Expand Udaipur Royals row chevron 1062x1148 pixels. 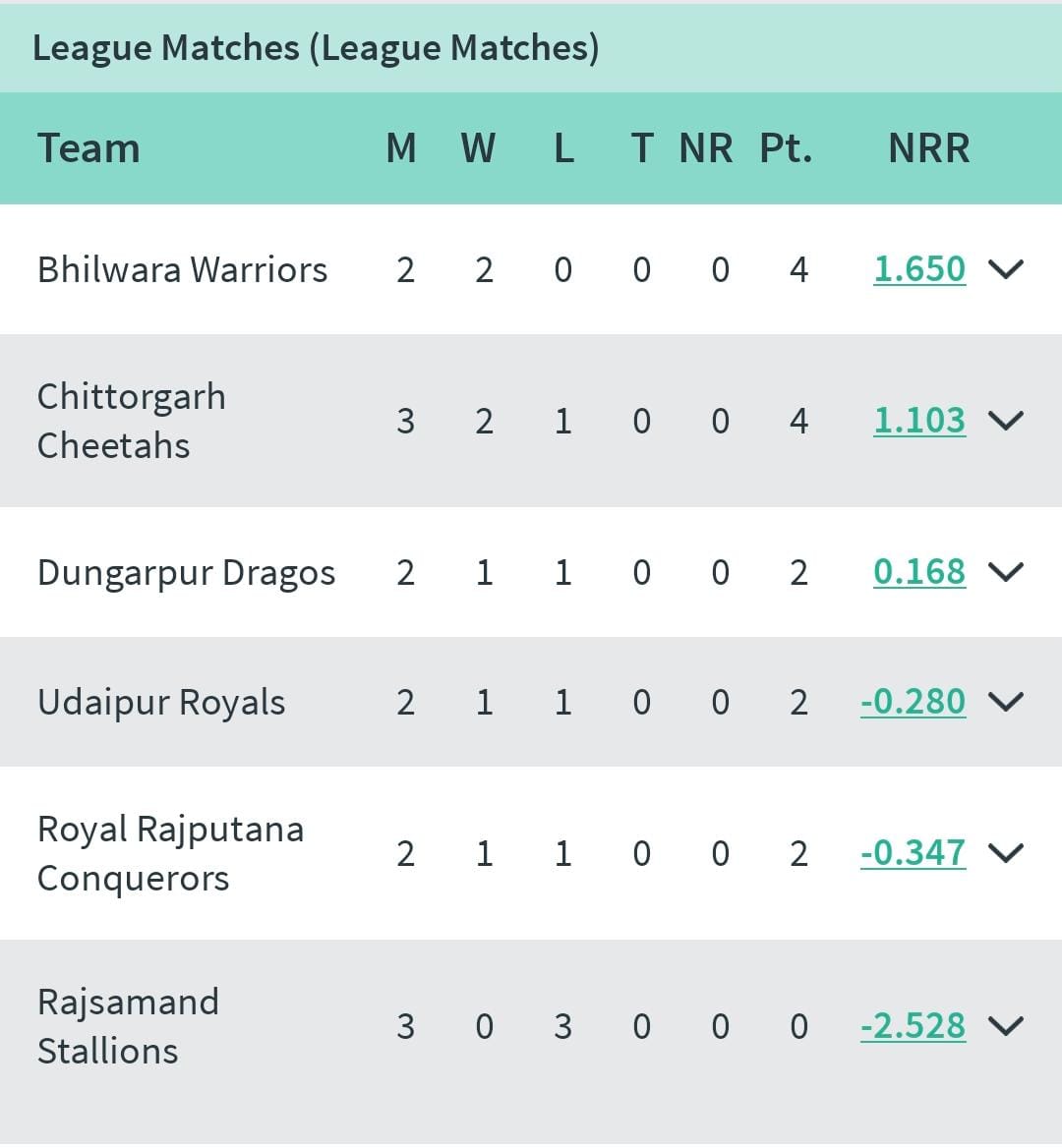pos(1006,702)
